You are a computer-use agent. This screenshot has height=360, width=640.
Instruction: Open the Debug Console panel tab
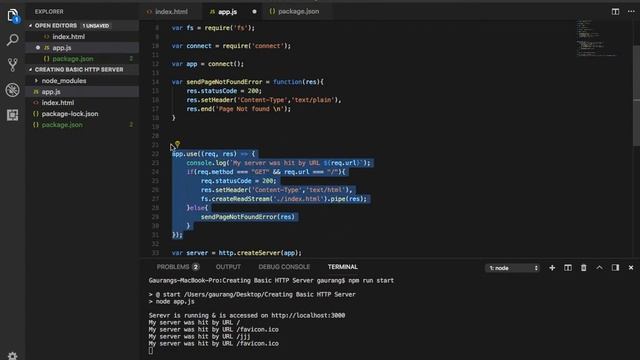tap(284, 267)
